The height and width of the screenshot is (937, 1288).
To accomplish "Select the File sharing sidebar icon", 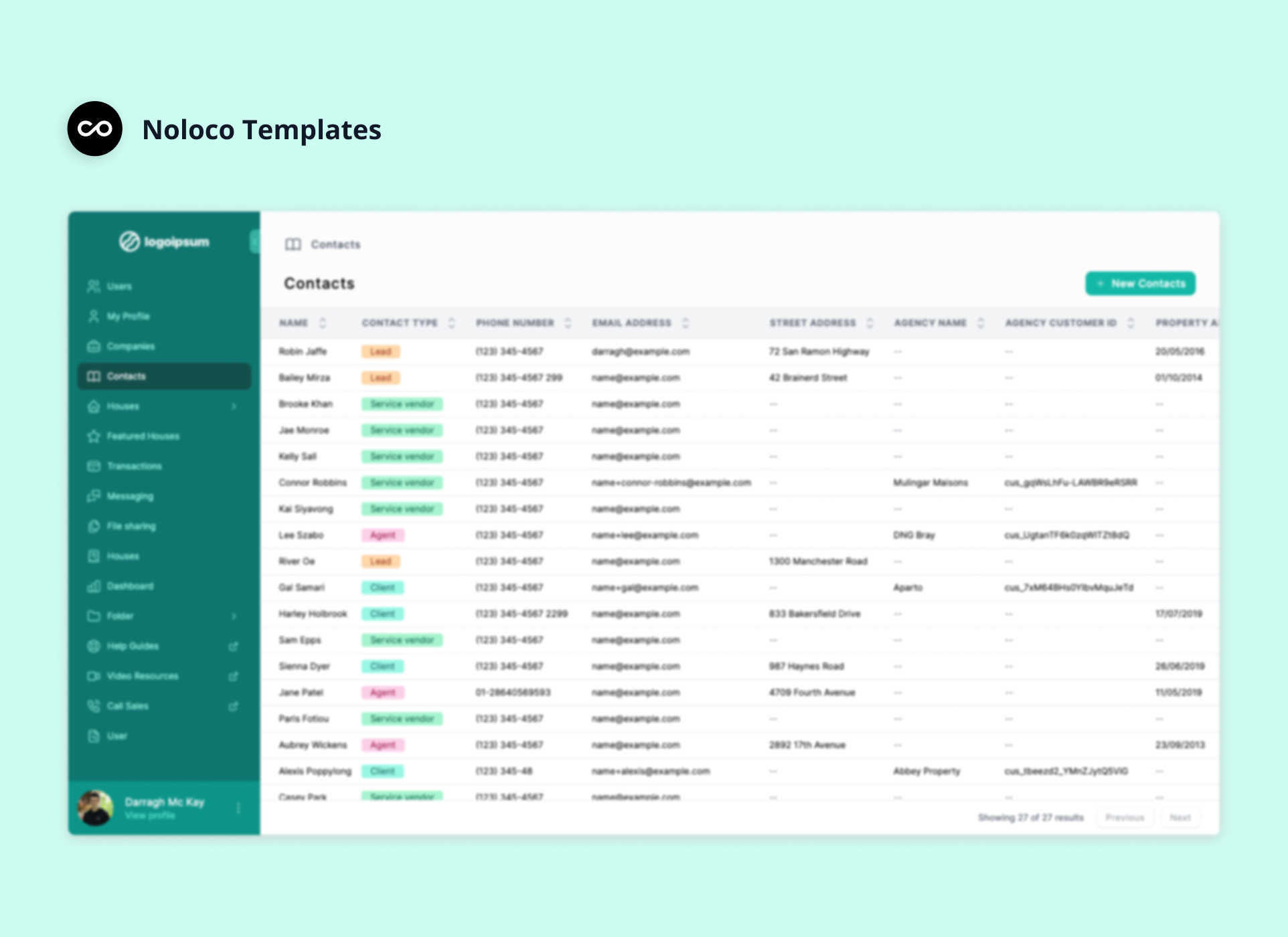I will click(94, 526).
